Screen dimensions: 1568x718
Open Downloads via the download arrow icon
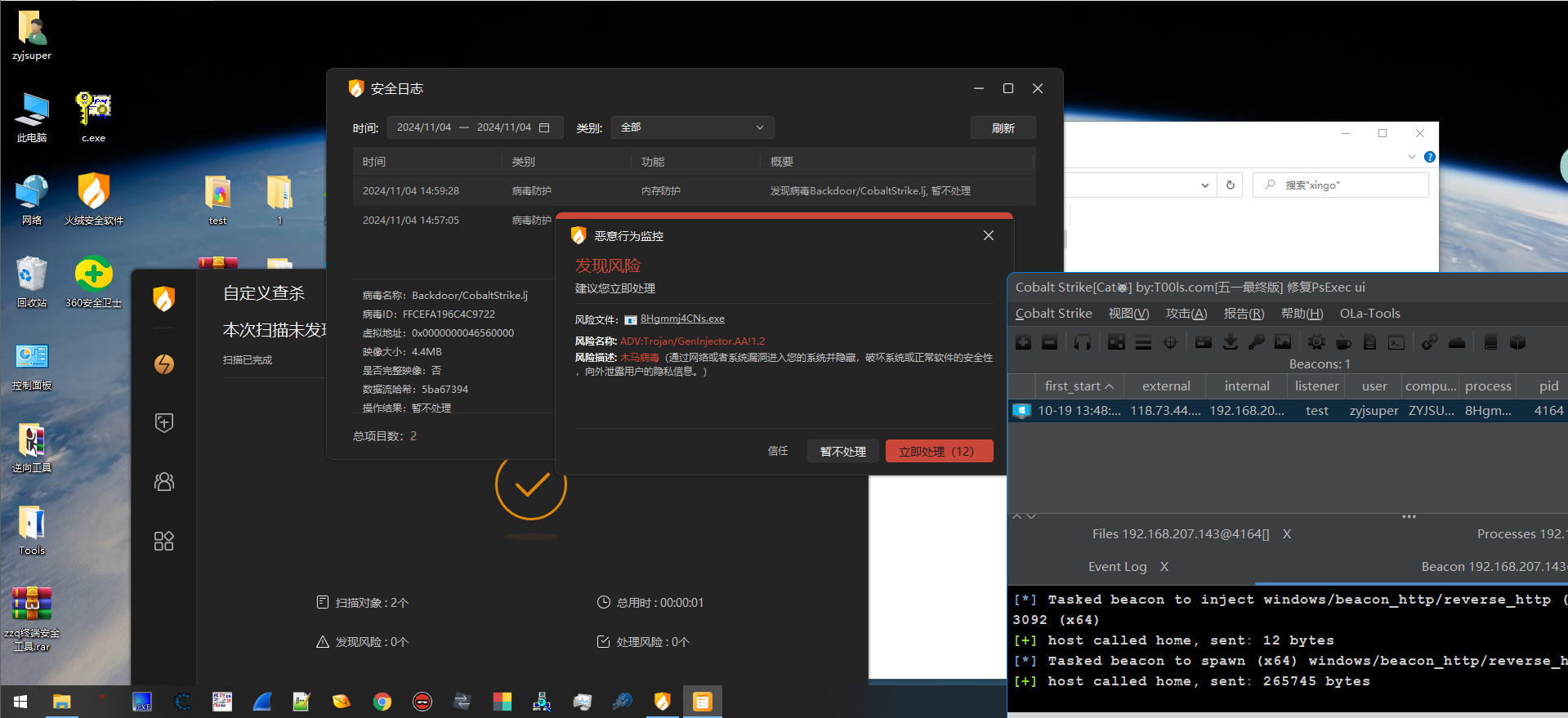(1230, 342)
